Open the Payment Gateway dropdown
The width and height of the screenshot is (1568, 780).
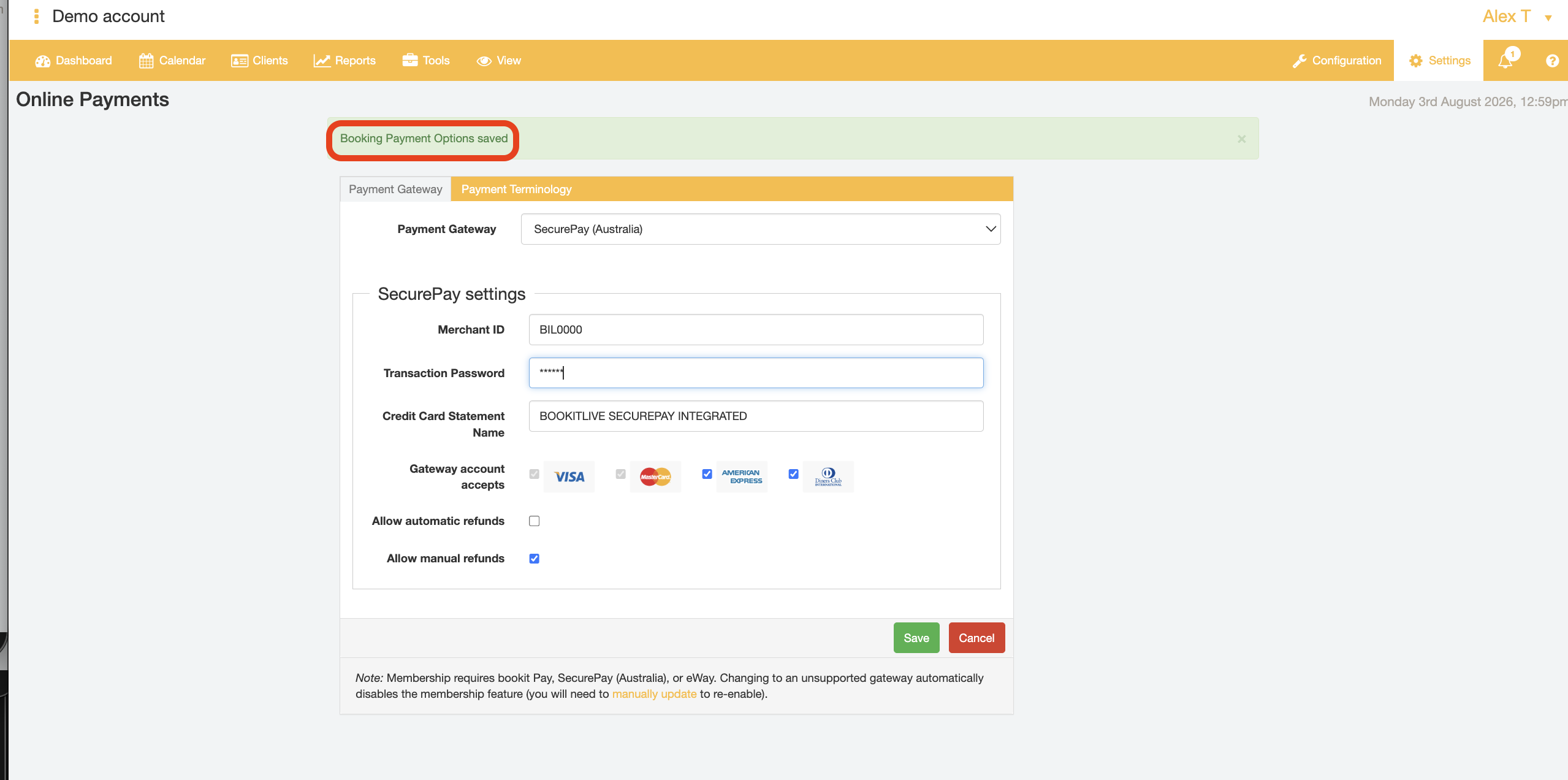(x=761, y=229)
